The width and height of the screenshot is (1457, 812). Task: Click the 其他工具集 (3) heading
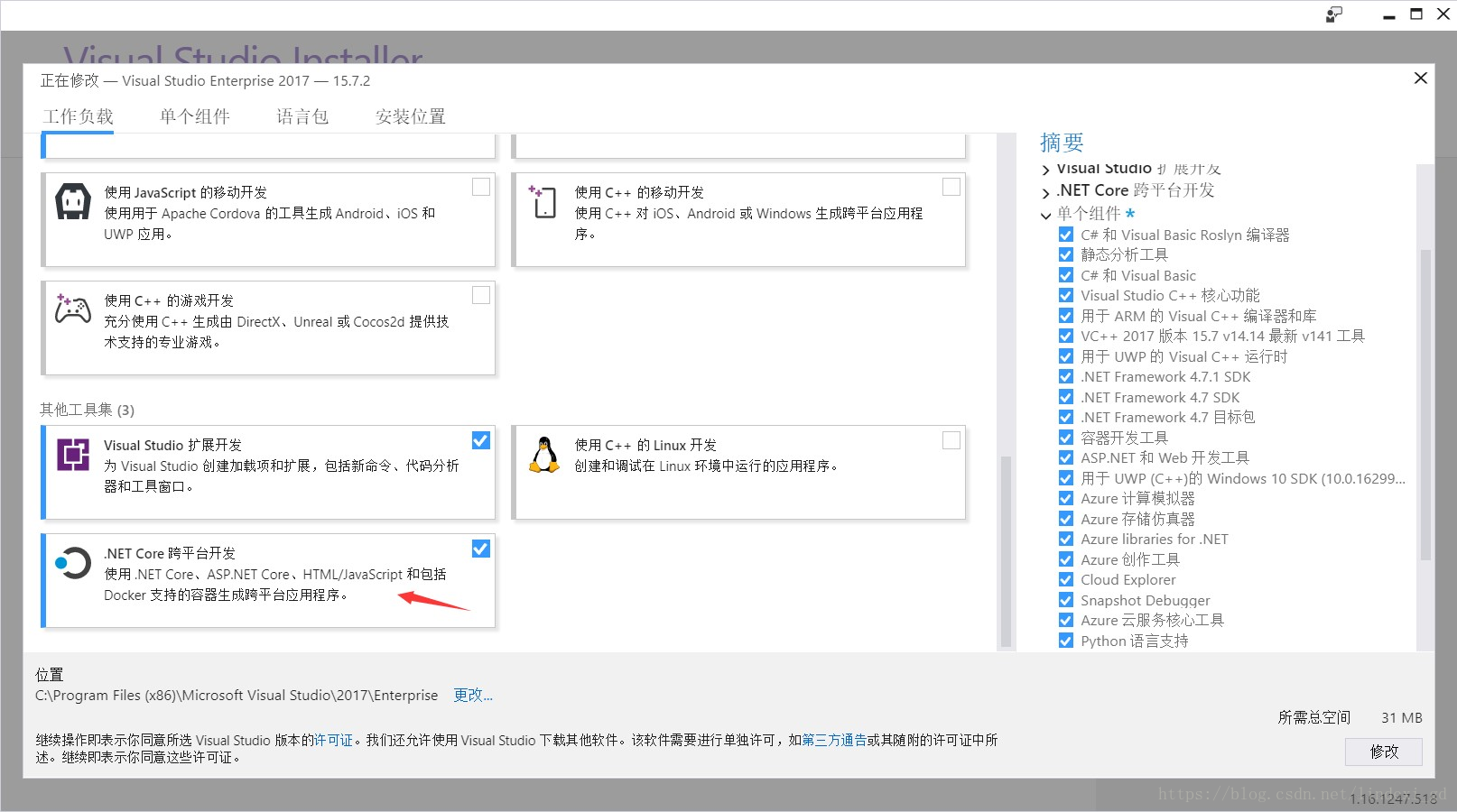pos(87,410)
